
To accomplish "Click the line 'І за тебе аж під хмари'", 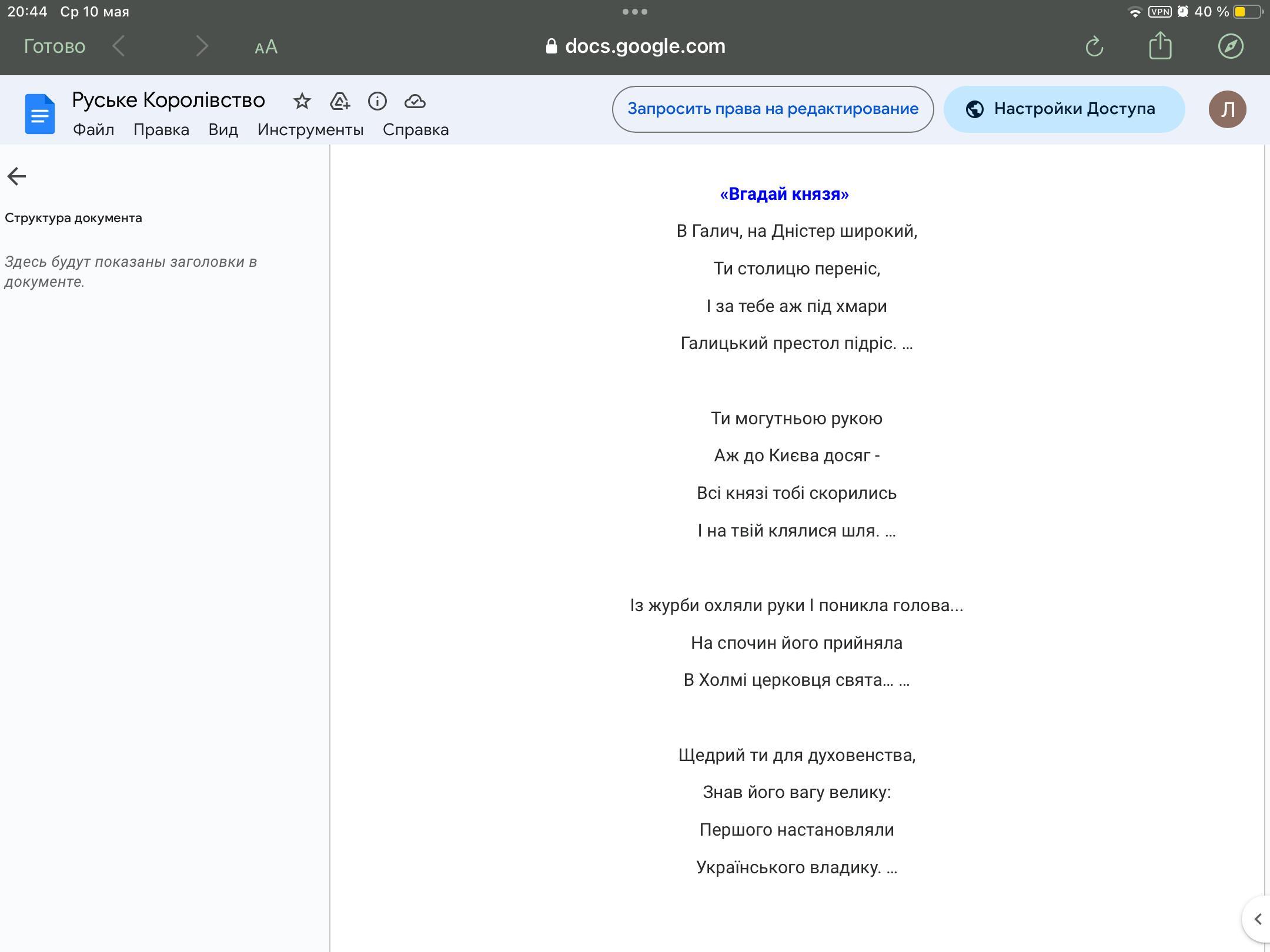I will point(797,306).
